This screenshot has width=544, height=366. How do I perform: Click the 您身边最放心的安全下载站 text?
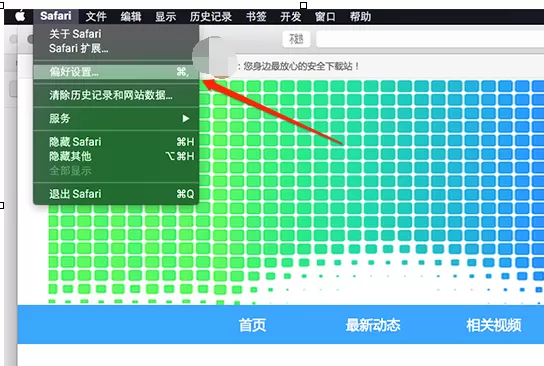pos(301,66)
